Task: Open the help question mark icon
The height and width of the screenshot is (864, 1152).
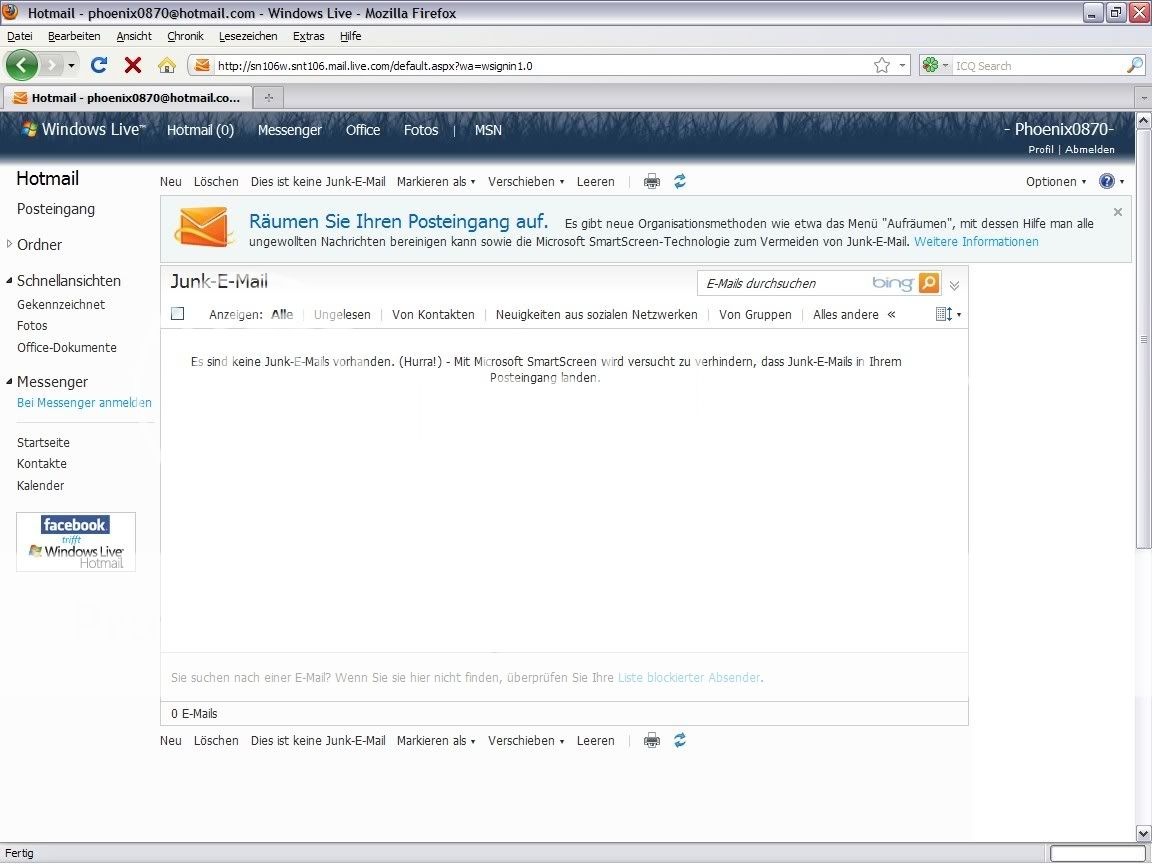Action: click(1107, 181)
